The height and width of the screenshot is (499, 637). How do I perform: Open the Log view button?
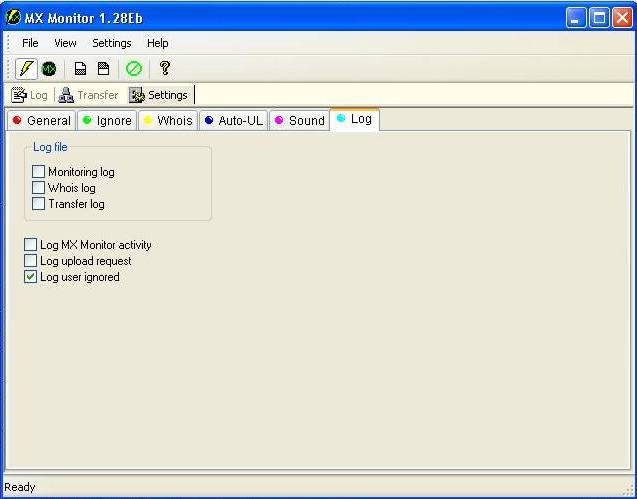pos(29,95)
